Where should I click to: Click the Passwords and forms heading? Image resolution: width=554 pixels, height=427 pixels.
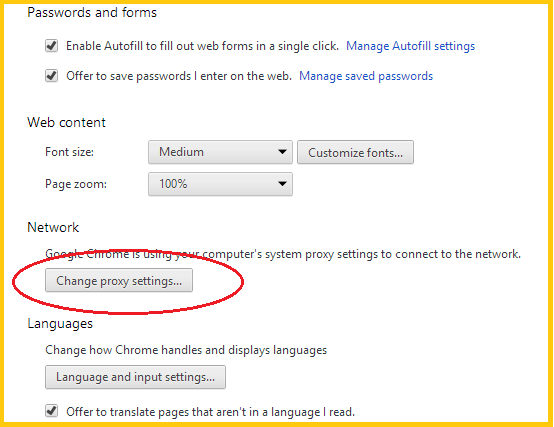(92, 13)
